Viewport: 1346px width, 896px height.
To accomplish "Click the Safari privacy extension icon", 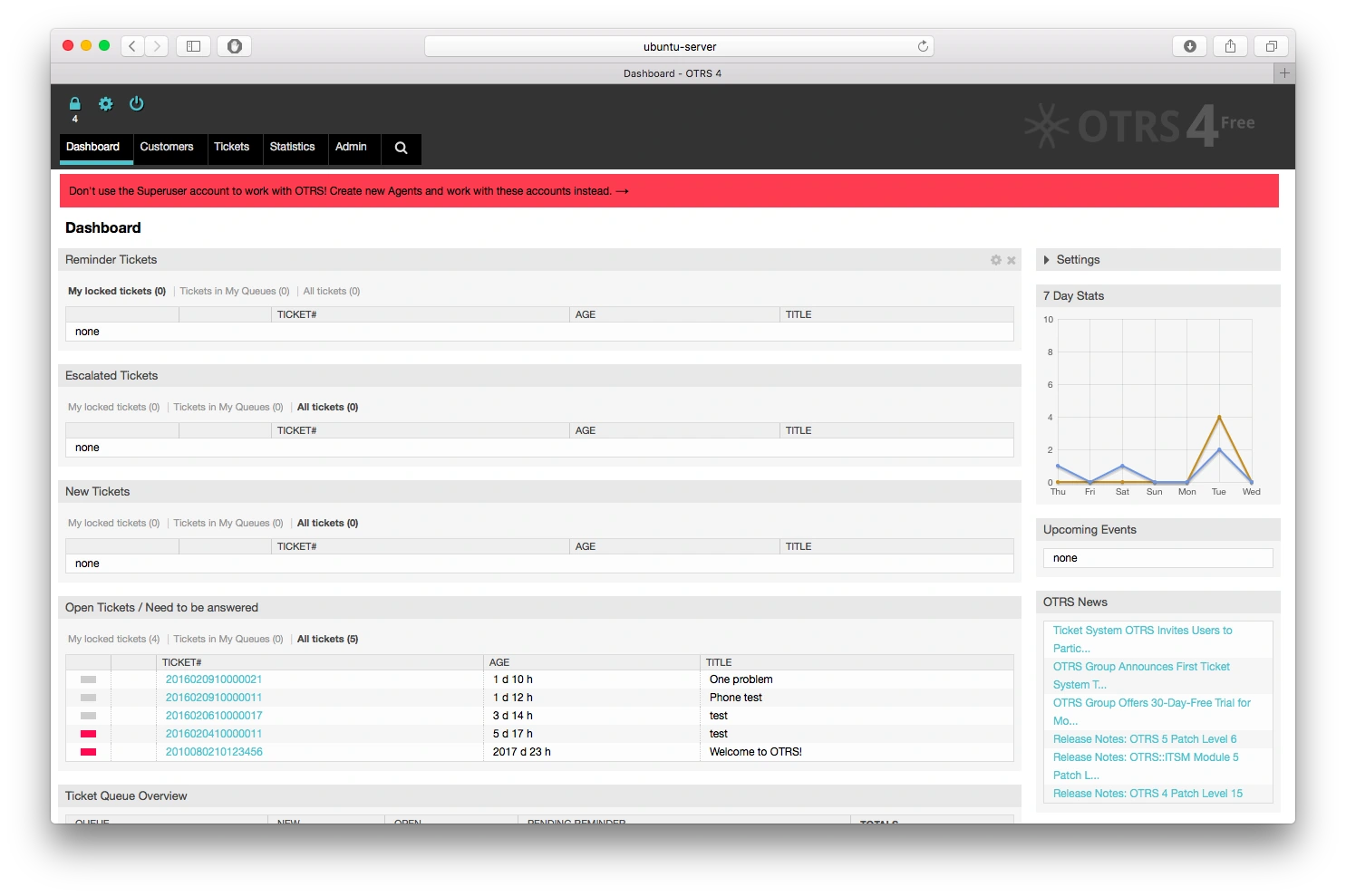I will click(235, 46).
